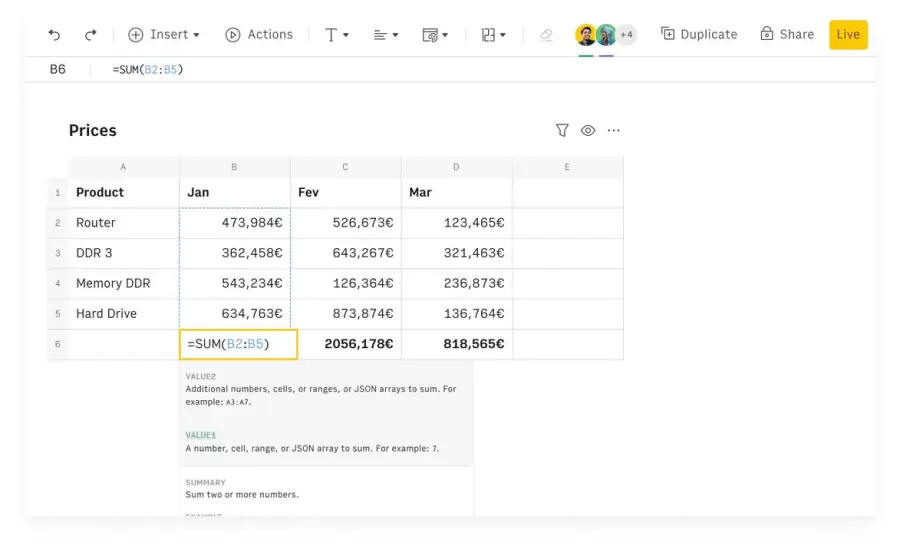This screenshot has width=900, height=553.
Task: Click the VALUE2 parameter hint
Action: (x=200, y=377)
